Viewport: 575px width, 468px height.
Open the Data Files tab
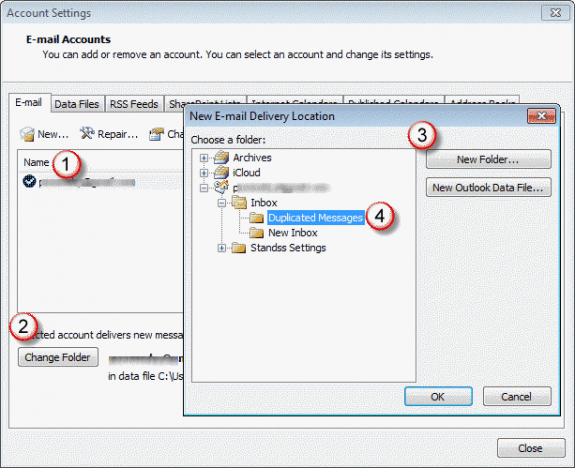(x=77, y=104)
